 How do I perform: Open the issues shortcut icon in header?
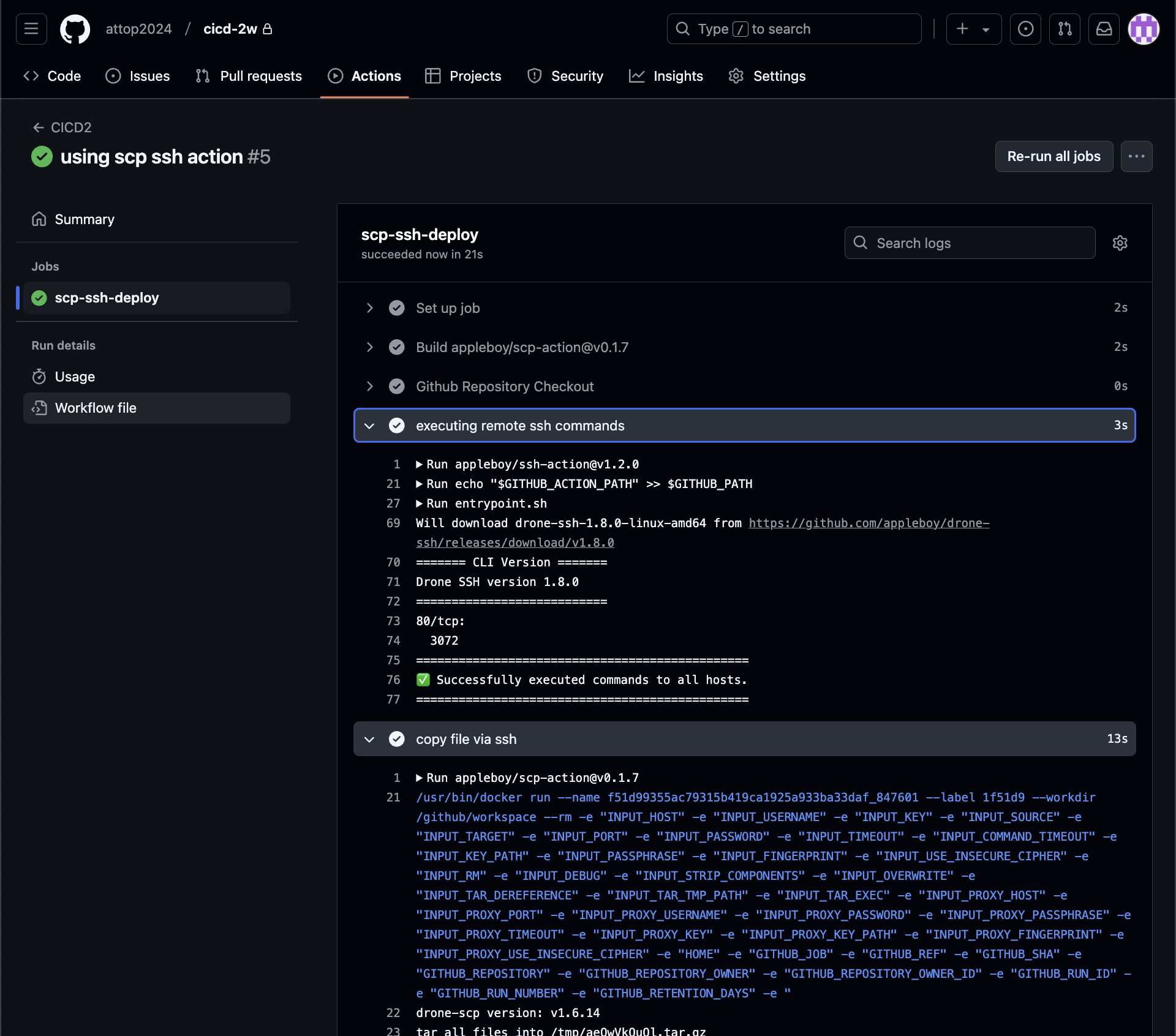[x=1025, y=29]
